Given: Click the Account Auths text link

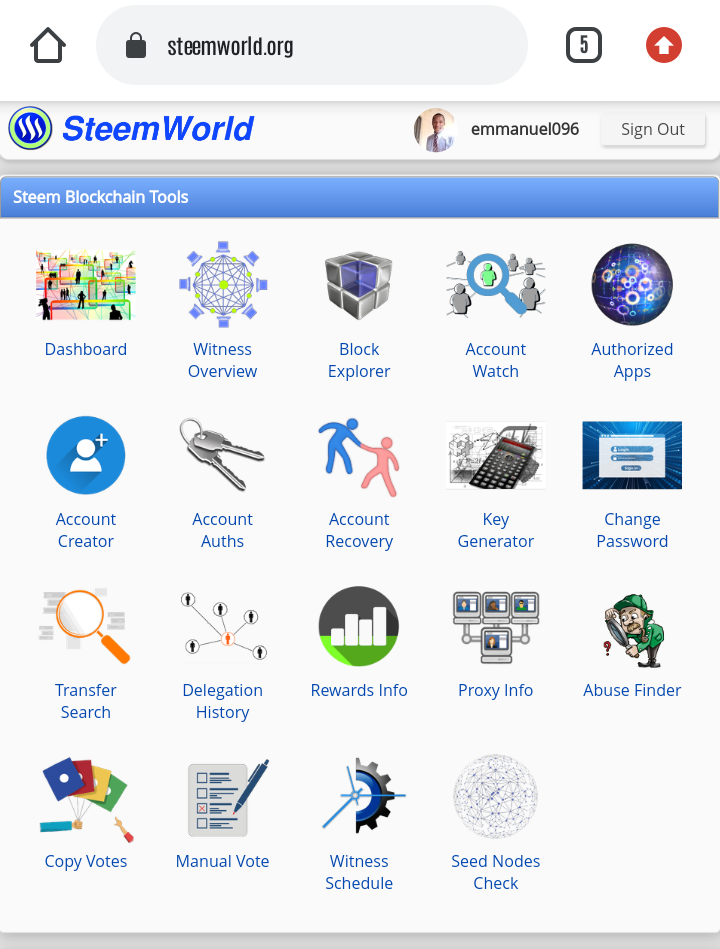Looking at the screenshot, I should click(x=223, y=530).
